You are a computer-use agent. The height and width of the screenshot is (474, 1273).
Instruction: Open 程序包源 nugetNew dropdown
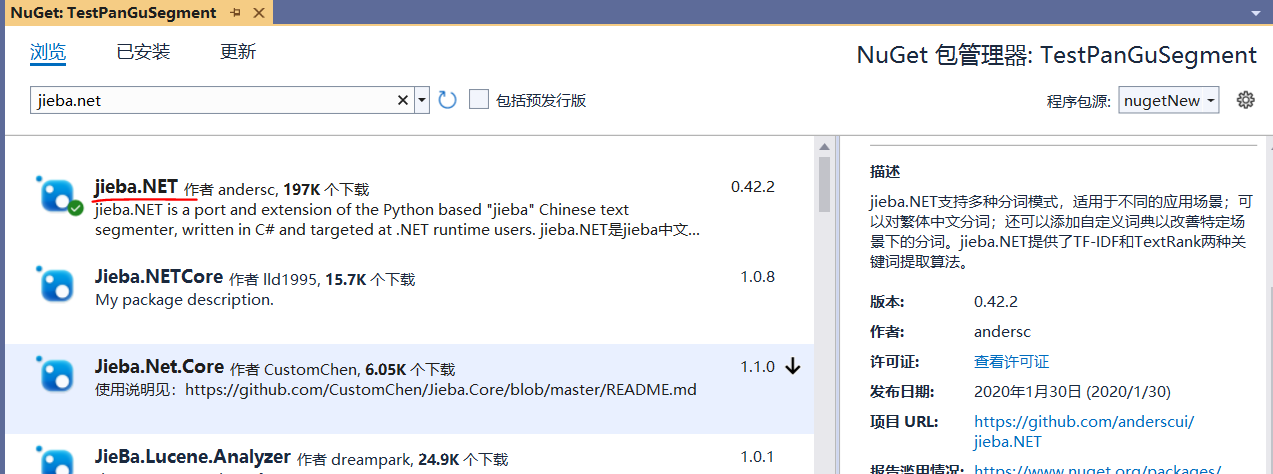click(x=1169, y=100)
